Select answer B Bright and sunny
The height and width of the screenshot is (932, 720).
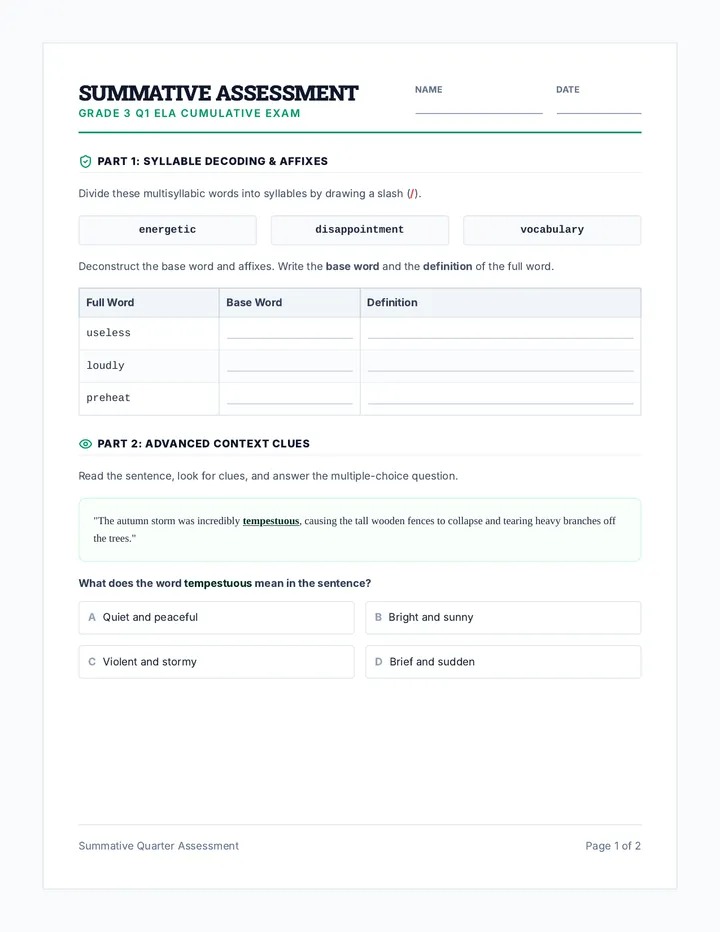click(x=503, y=618)
